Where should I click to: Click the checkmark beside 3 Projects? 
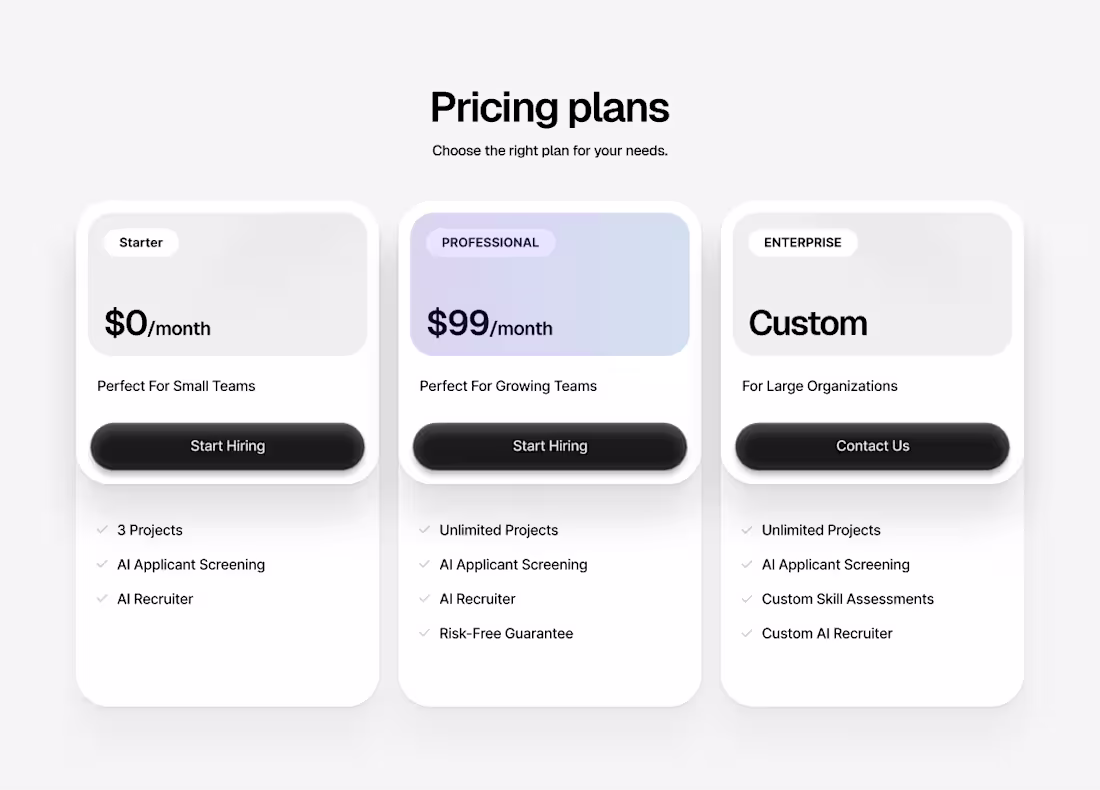click(102, 530)
